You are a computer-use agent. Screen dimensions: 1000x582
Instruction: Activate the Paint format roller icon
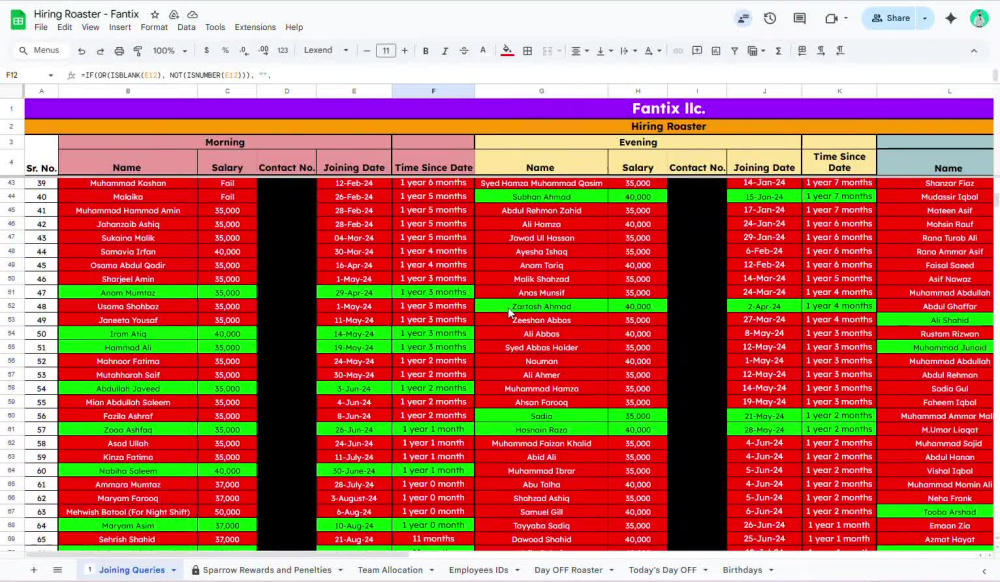(138, 51)
